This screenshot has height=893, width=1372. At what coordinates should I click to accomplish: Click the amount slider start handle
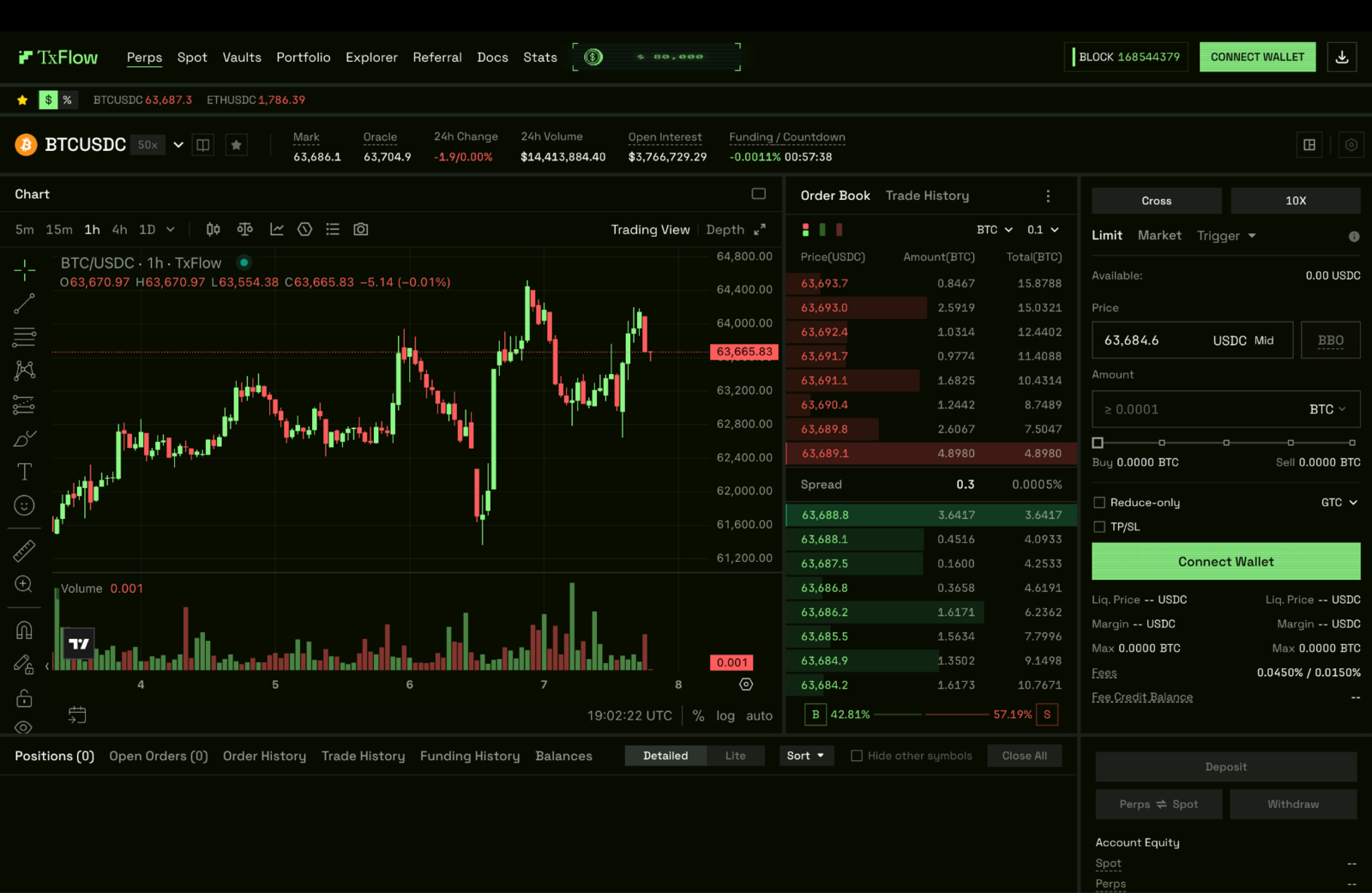[1098, 443]
